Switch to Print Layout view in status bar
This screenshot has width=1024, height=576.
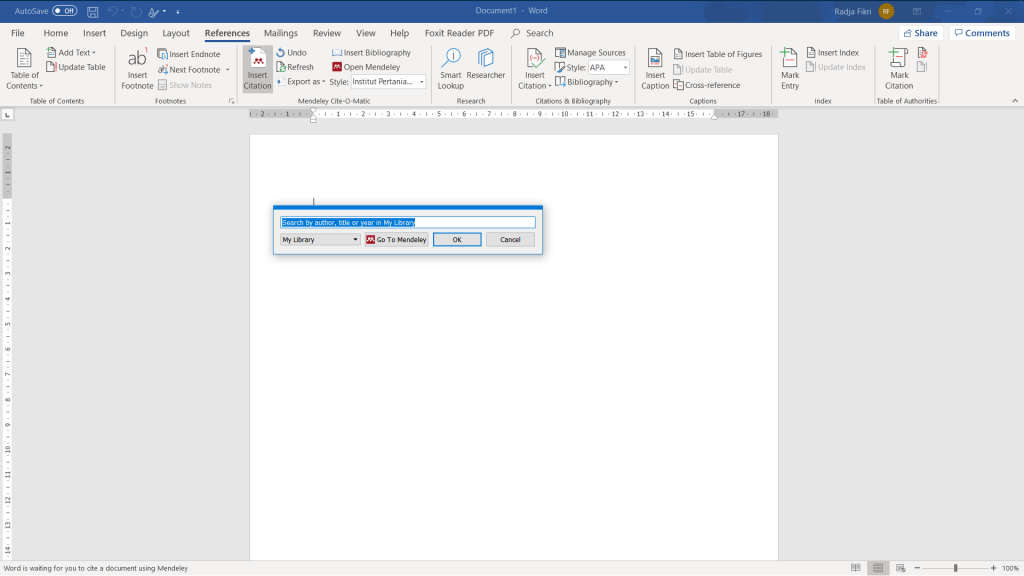(878, 568)
